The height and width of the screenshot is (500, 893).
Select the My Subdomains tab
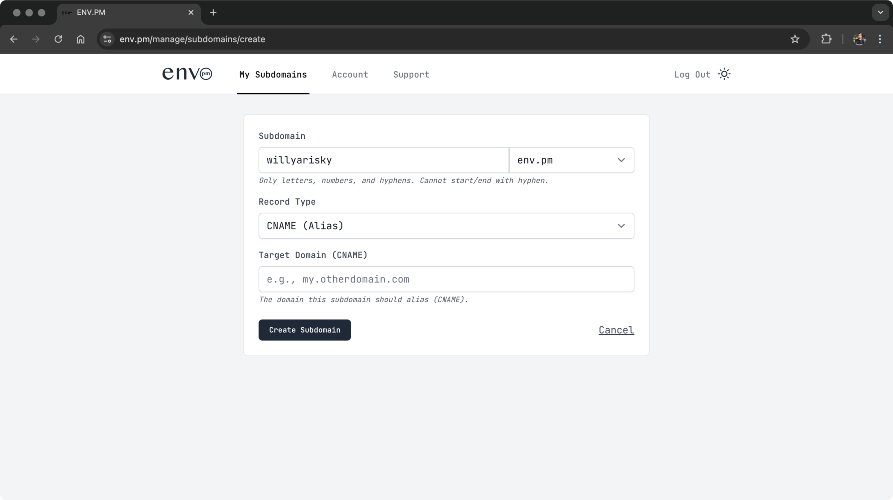(x=273, y=75)
